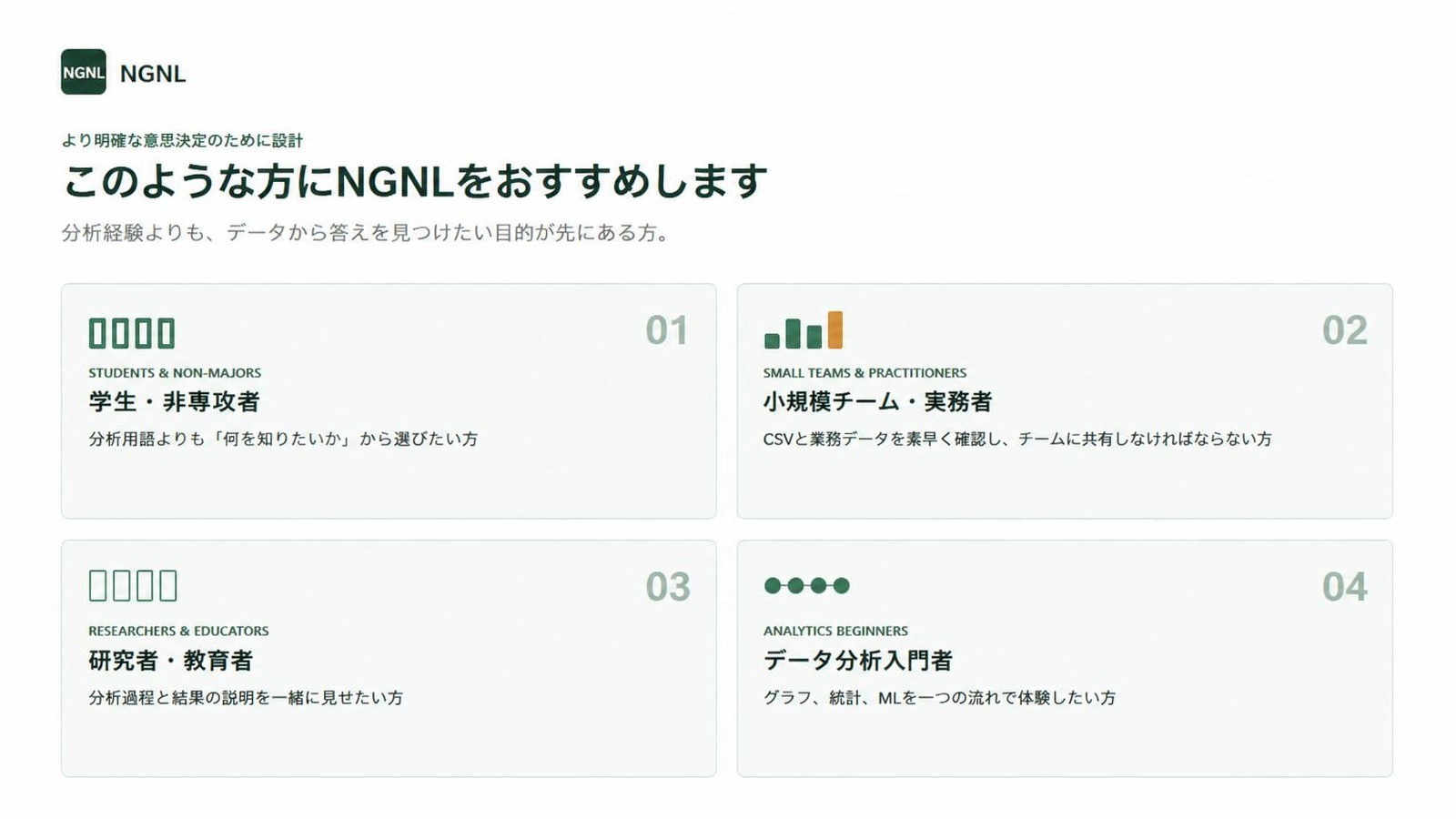Open the データ分析入門者 card heading
1456x819 pixels.
click(858, 660)
